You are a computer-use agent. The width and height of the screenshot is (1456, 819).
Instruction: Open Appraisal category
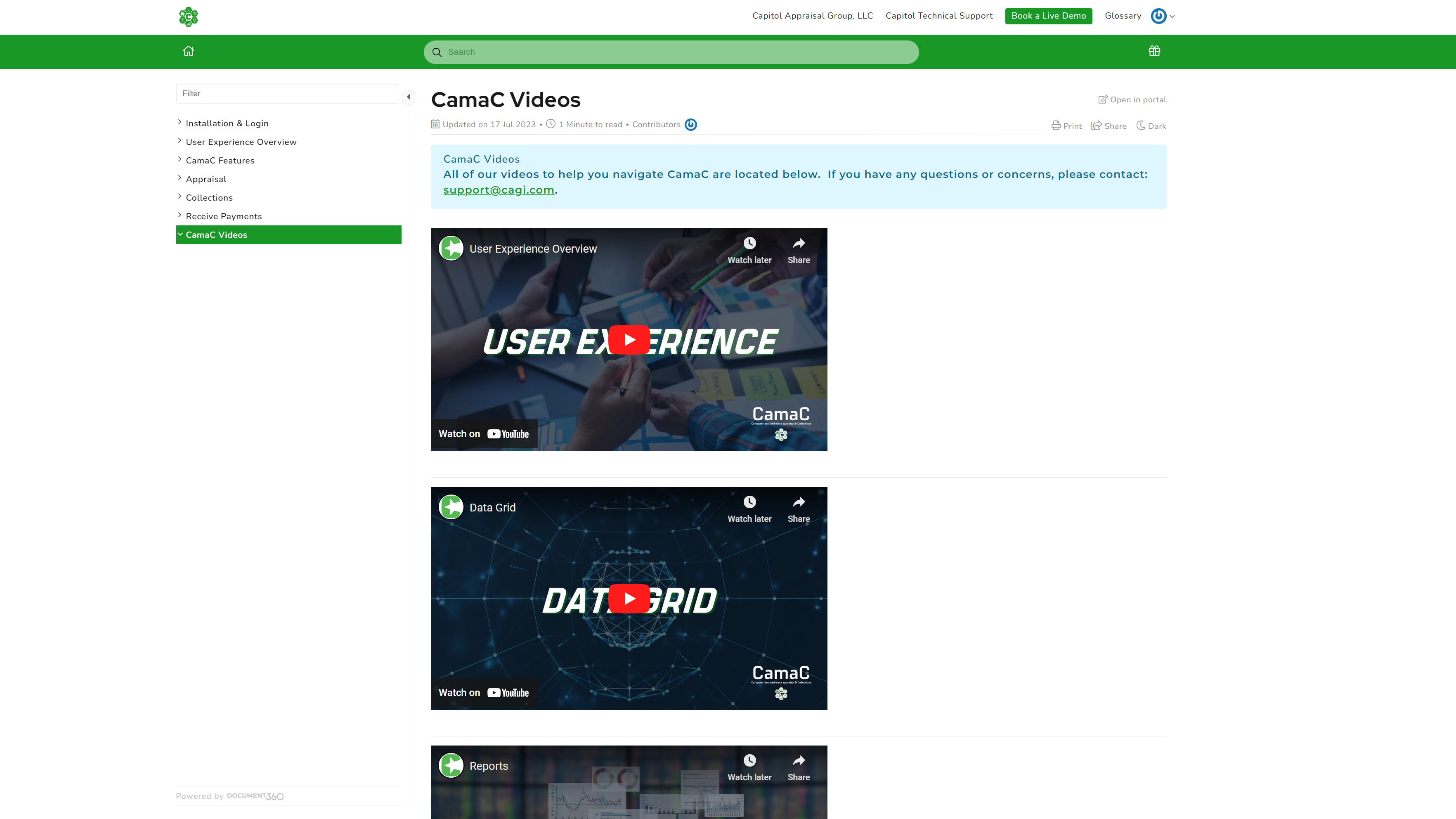pos(206,179)
